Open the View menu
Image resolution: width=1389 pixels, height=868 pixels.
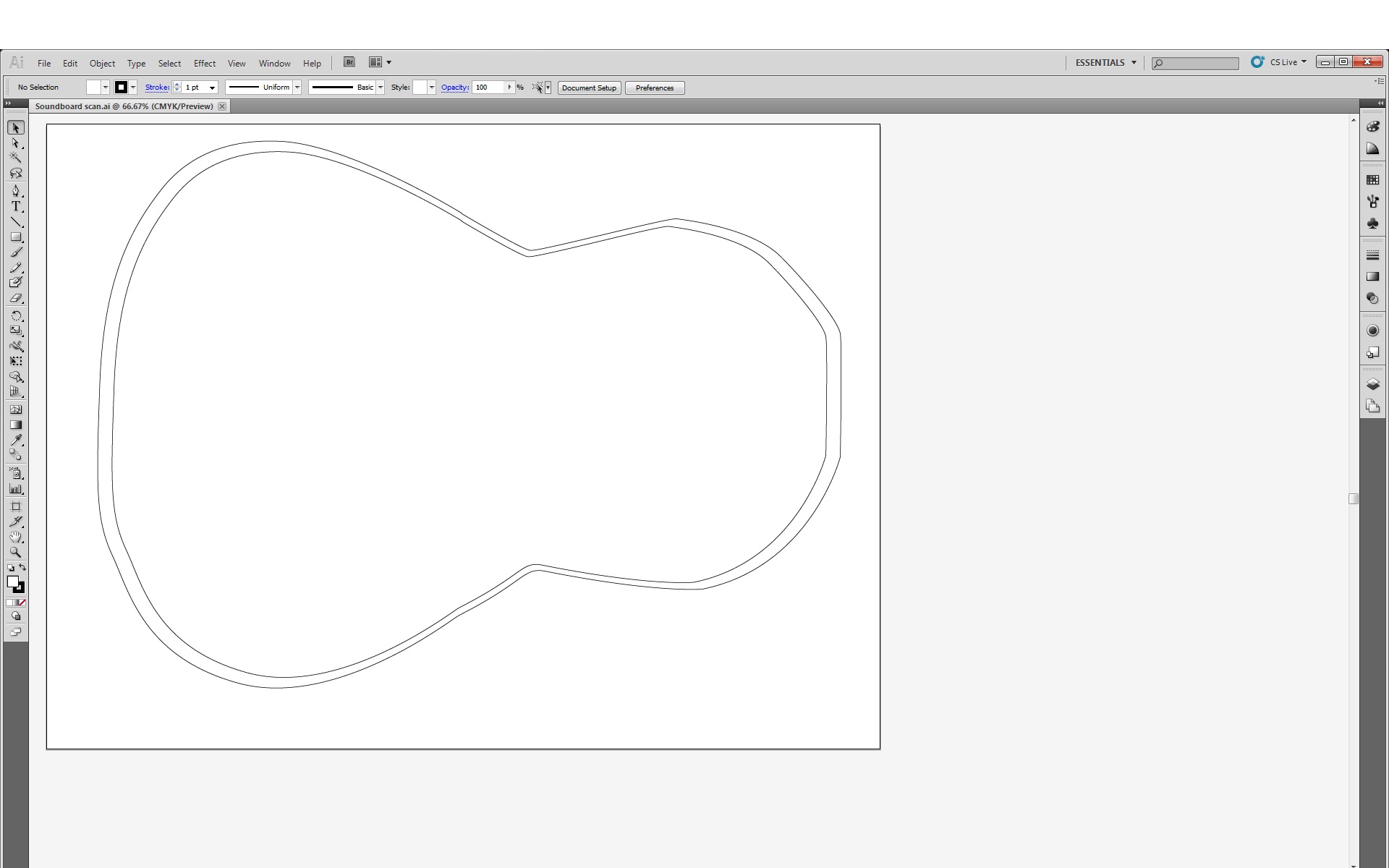coord(237,63)
